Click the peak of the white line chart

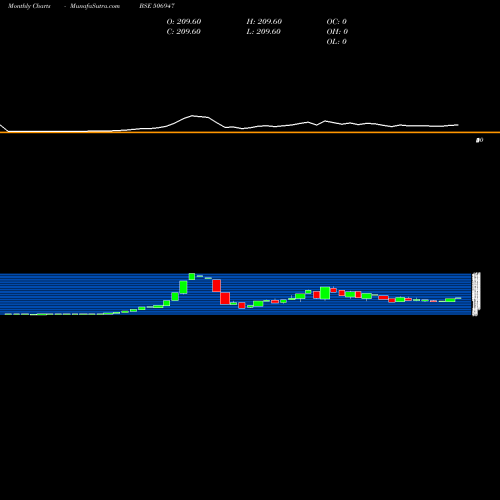pos(193,116)
